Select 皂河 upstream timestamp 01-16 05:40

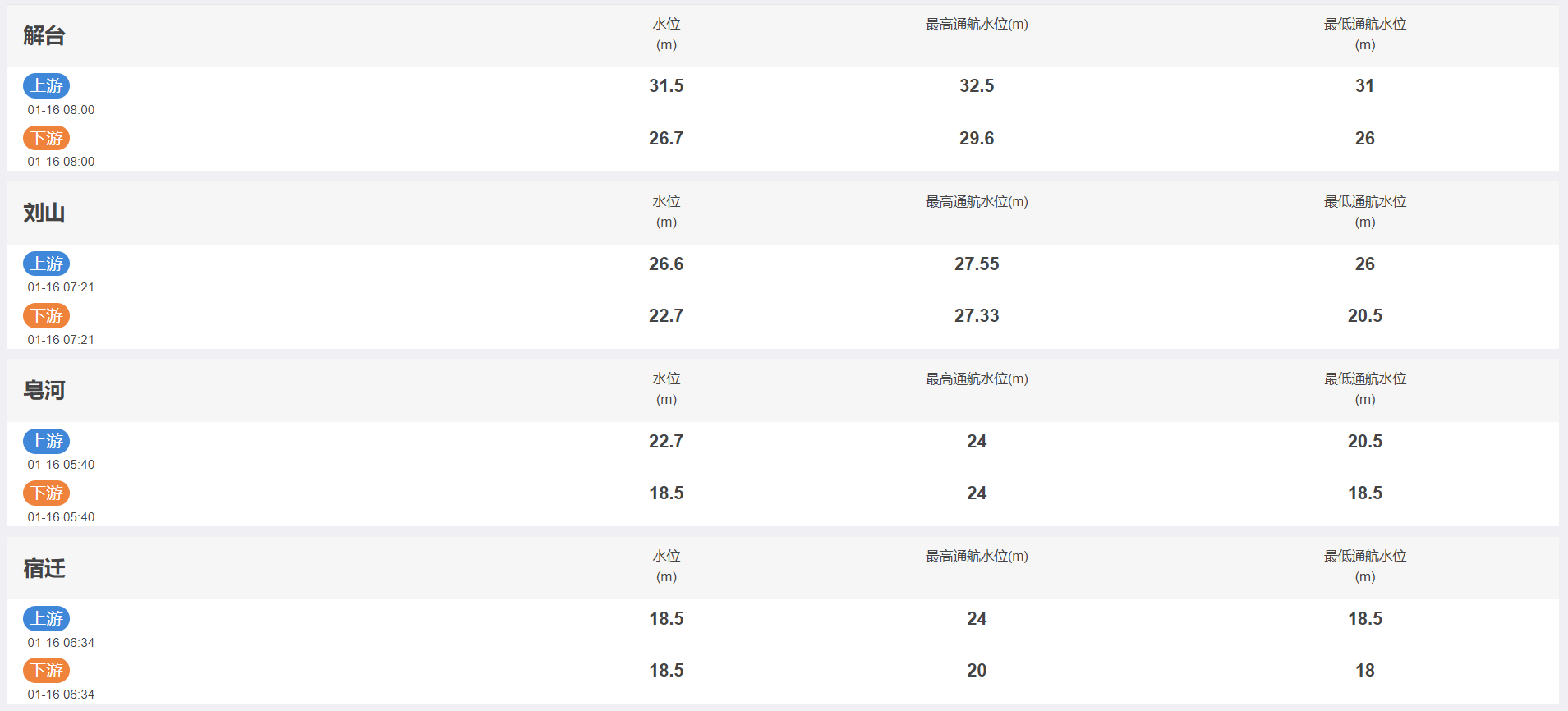click(61, 465)
